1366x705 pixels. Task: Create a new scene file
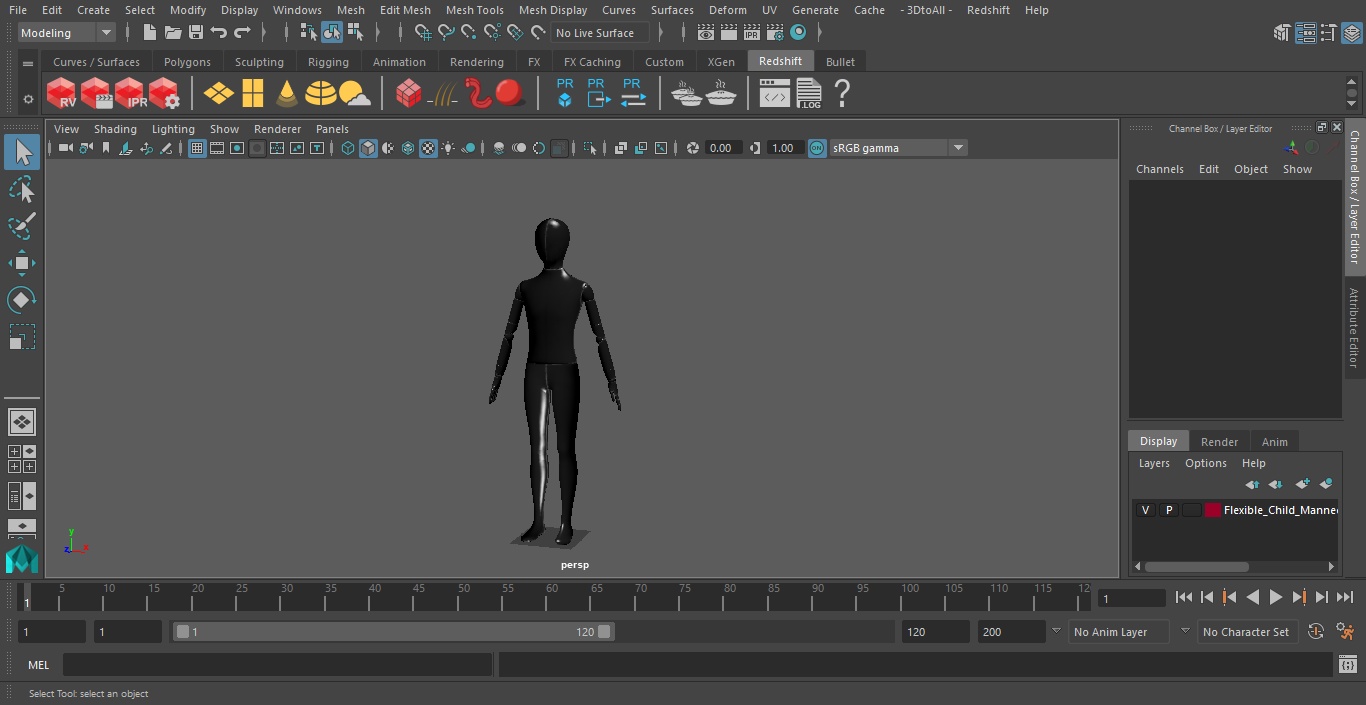tap(149, 33)
